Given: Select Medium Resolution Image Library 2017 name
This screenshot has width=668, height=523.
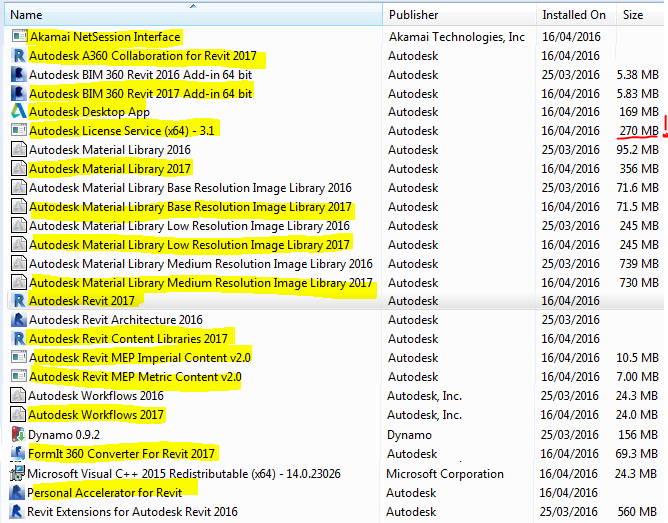Looking at the screenshot, I should pos(201,282).
